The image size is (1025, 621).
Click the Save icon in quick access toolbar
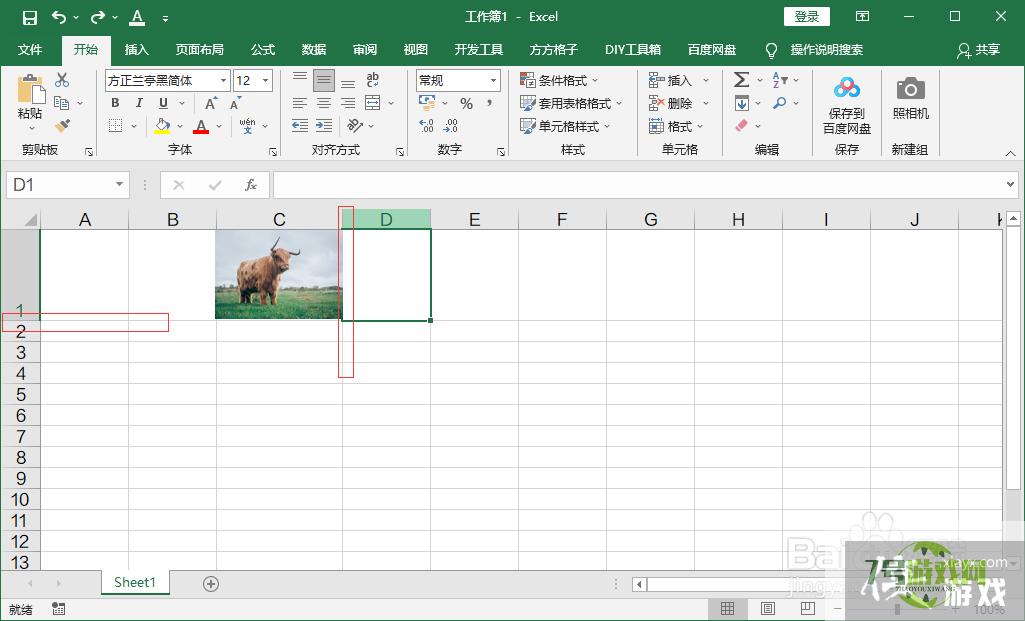click(29, 18)
